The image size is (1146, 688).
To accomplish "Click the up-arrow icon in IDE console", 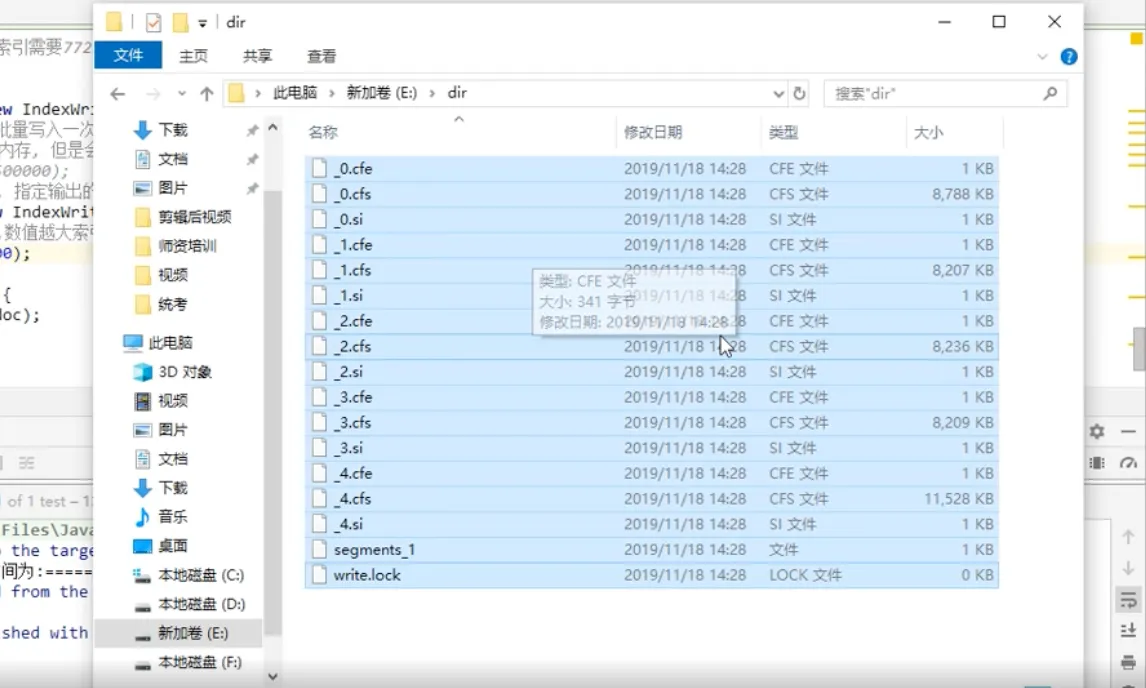I will [1128, 537].
